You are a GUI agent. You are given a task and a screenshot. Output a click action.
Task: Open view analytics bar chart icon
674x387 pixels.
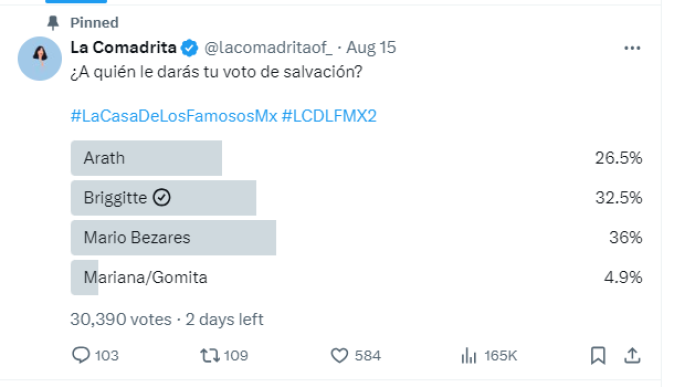pos(469,356)
